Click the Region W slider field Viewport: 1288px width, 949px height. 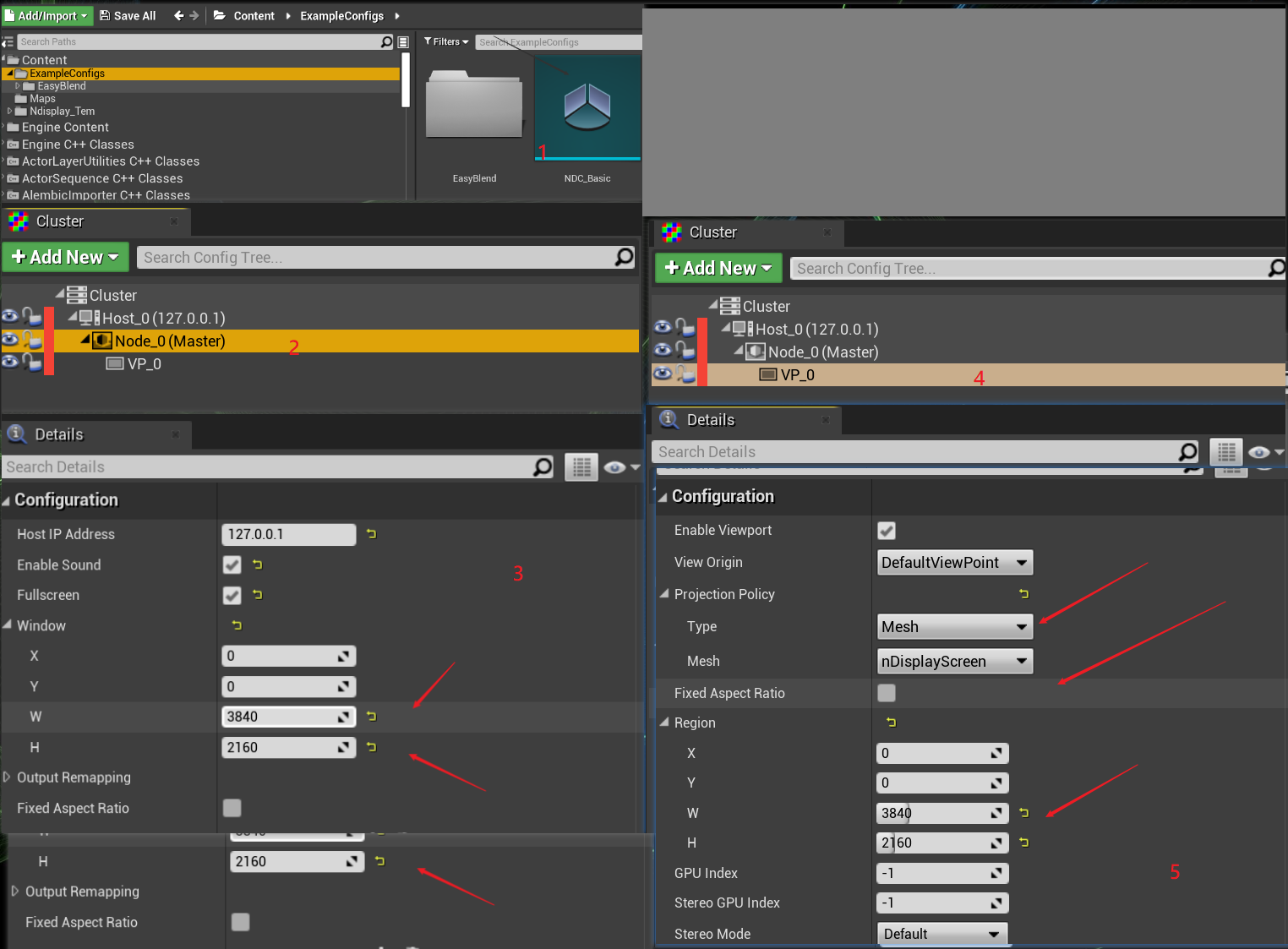tap(942, 813)
